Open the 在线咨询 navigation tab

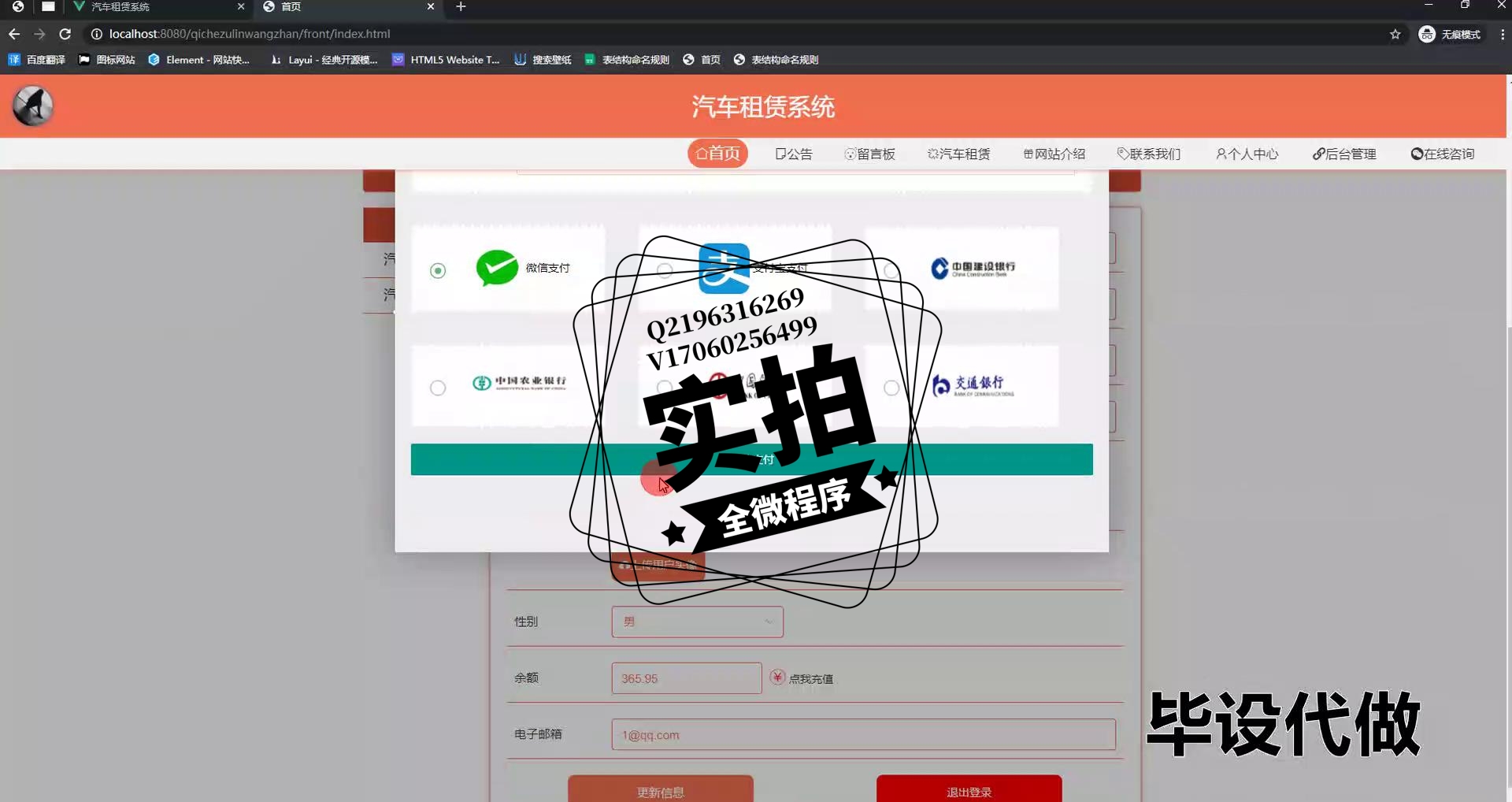pyautogui.click(x=1443, y=154)
